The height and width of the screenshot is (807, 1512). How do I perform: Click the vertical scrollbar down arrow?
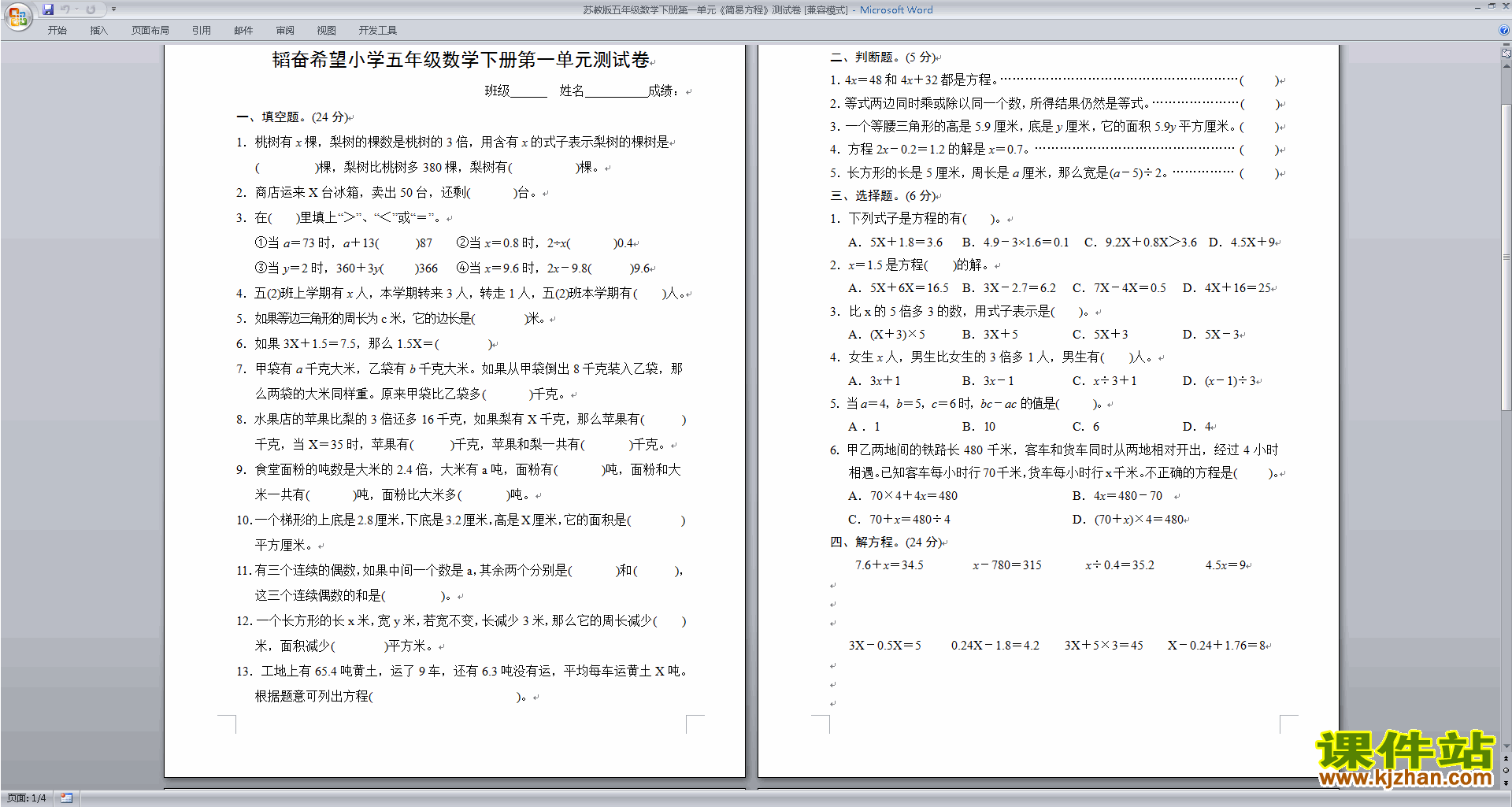[1506, 746]
